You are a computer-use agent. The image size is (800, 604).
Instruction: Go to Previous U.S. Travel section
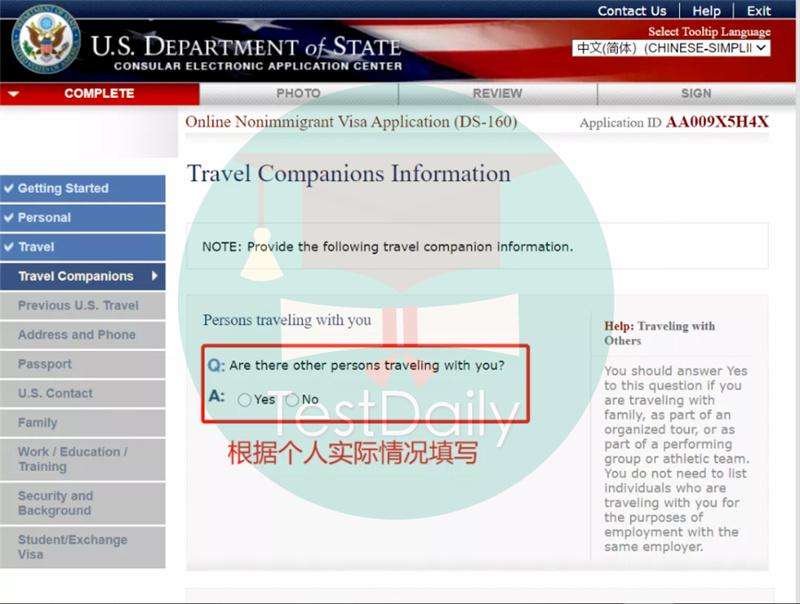tap(83, 306)
